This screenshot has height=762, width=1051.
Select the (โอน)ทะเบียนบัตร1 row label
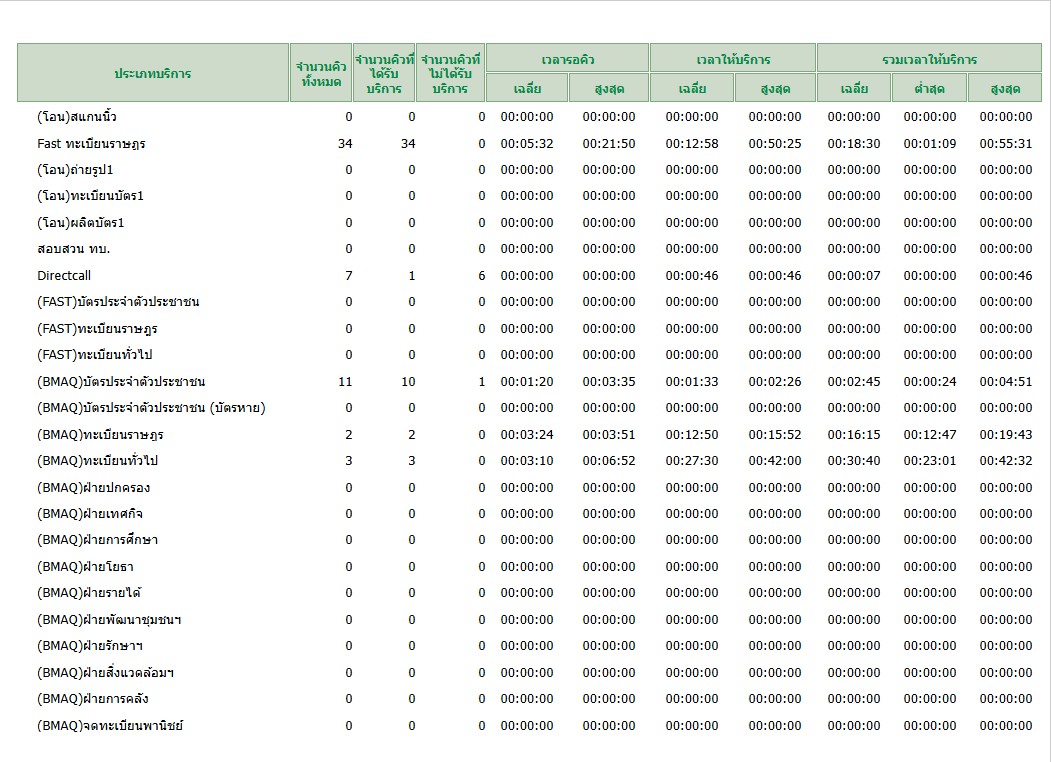click(90, 196)
